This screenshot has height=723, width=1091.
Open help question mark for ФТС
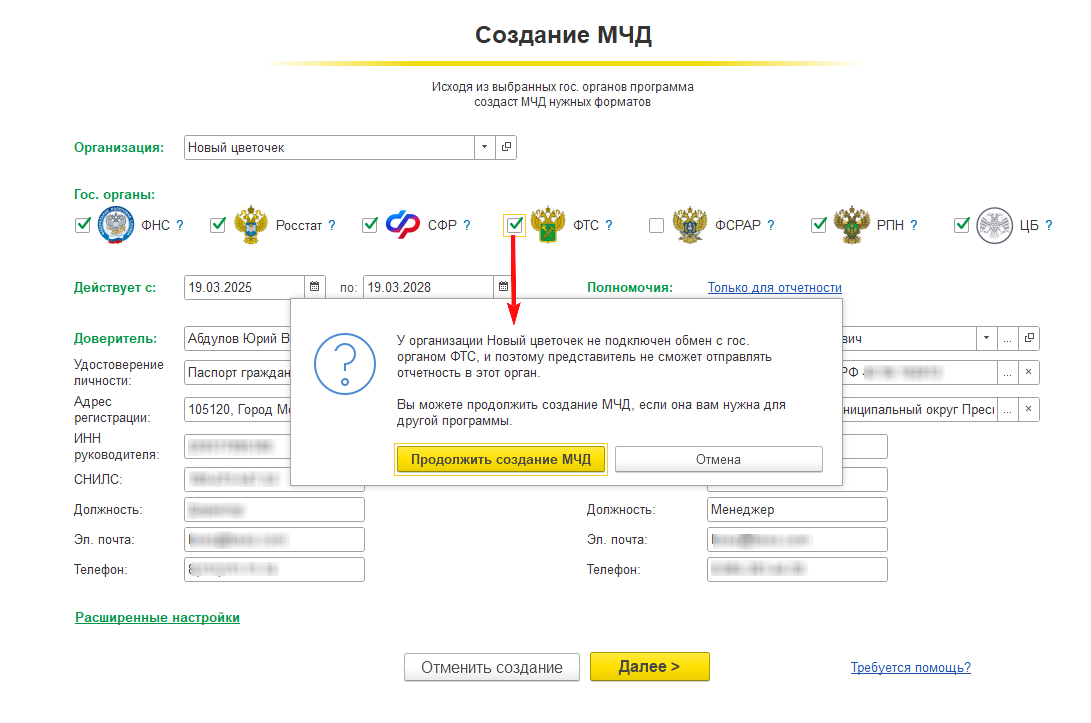coord(609,225)
